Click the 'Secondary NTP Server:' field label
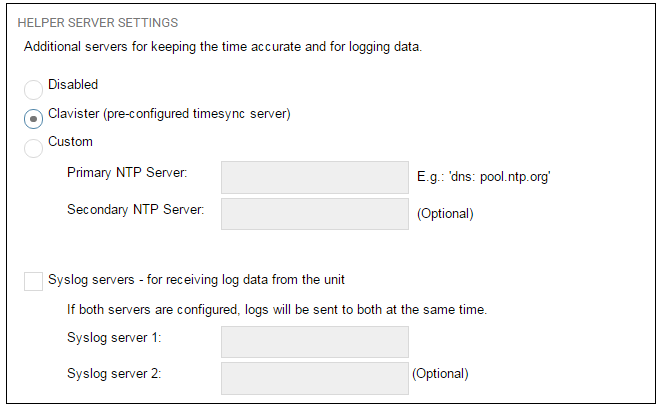The width and height of the screenshot is (660, 408). coord(135,209)
